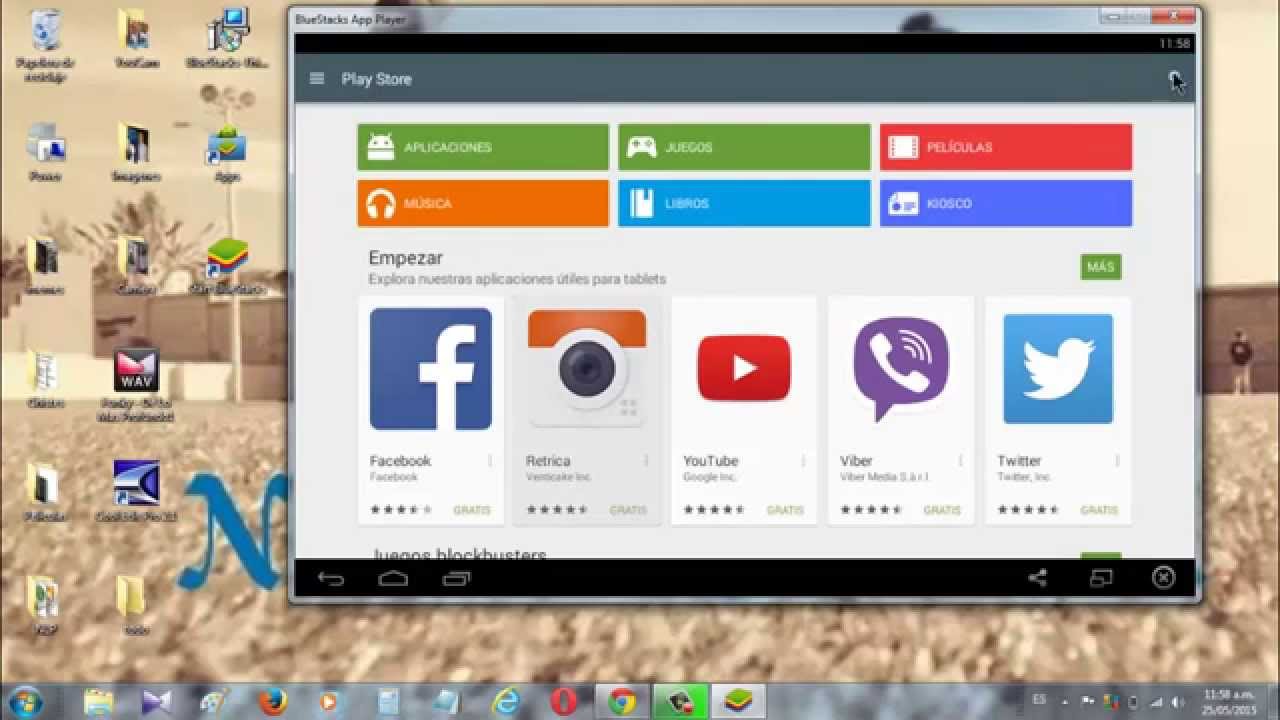Viewport: 1280px width, 720px height.
Task: Open the Aplicaciones category
Action: 483,147
